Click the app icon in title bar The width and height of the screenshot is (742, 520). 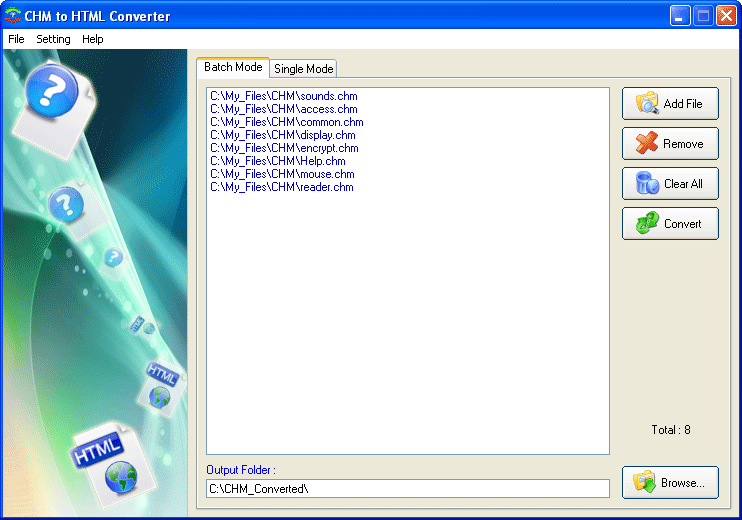point(13,16)
